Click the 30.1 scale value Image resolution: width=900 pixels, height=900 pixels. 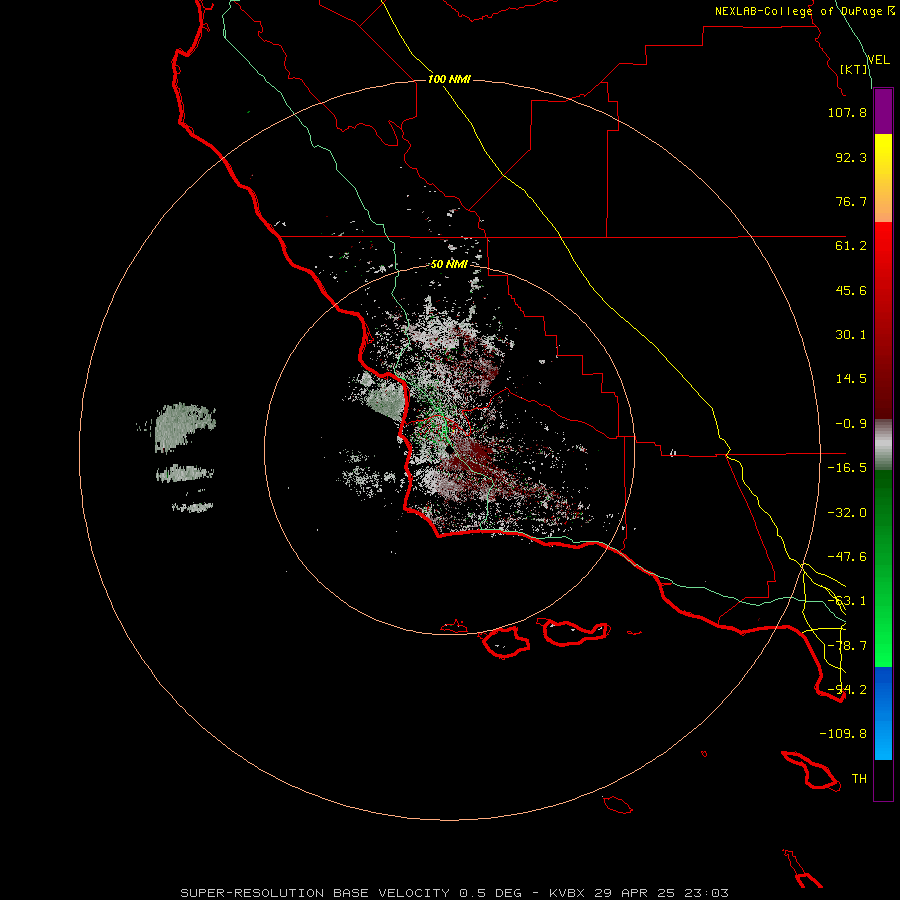click(851, 335)
